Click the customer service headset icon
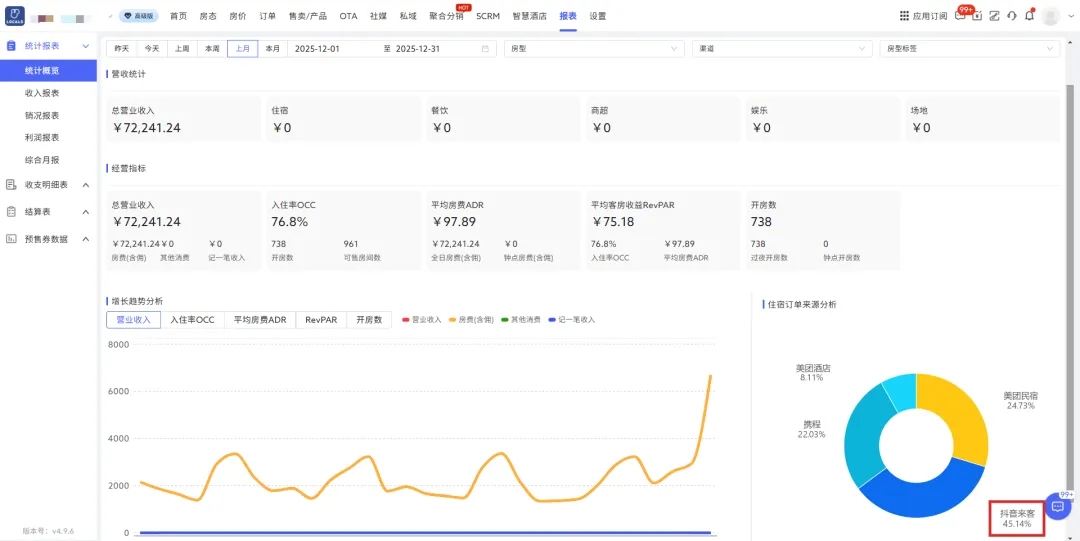The image size is (1080, 541). point(1012,16)
